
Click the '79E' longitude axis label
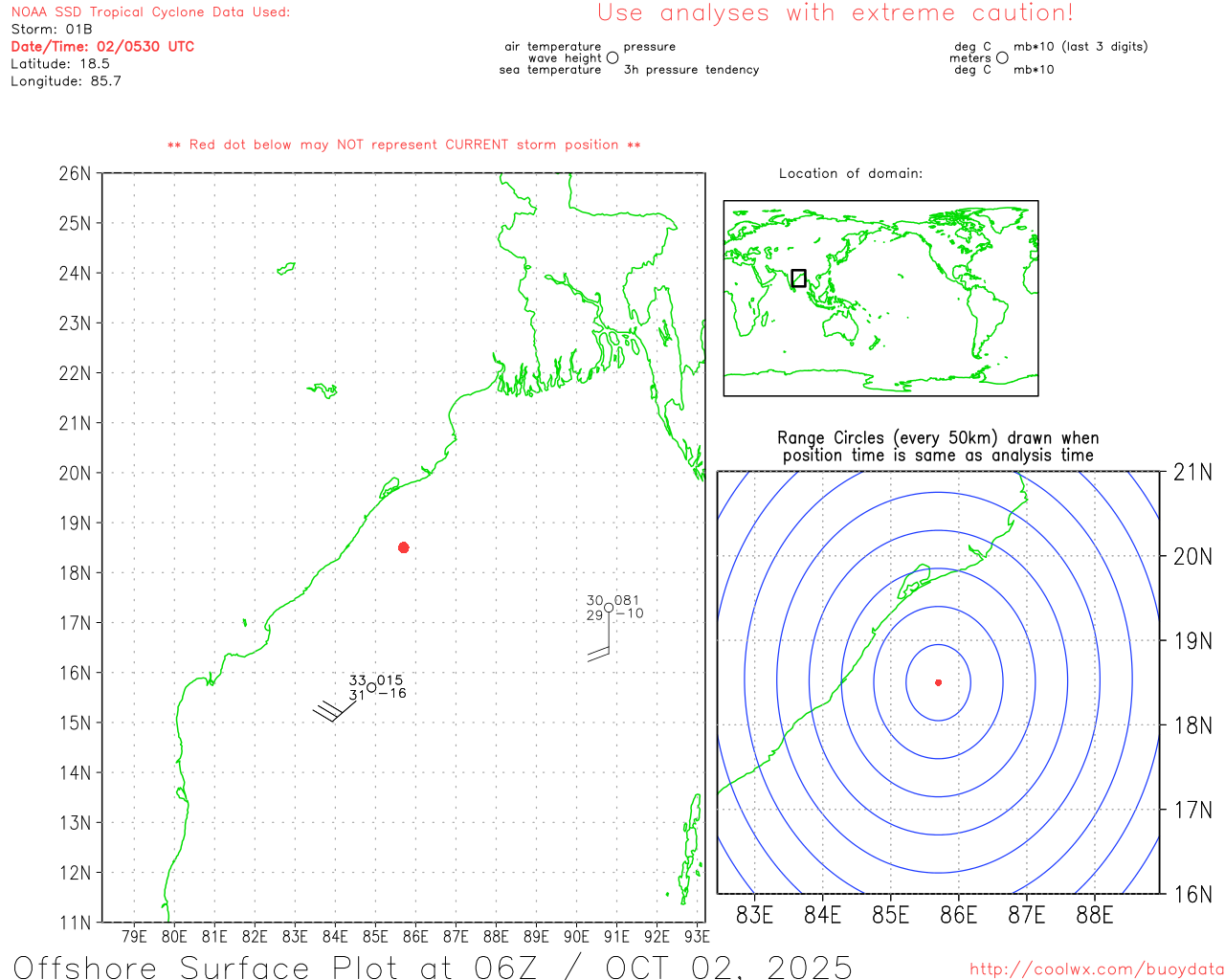click(x=135, y=936)
